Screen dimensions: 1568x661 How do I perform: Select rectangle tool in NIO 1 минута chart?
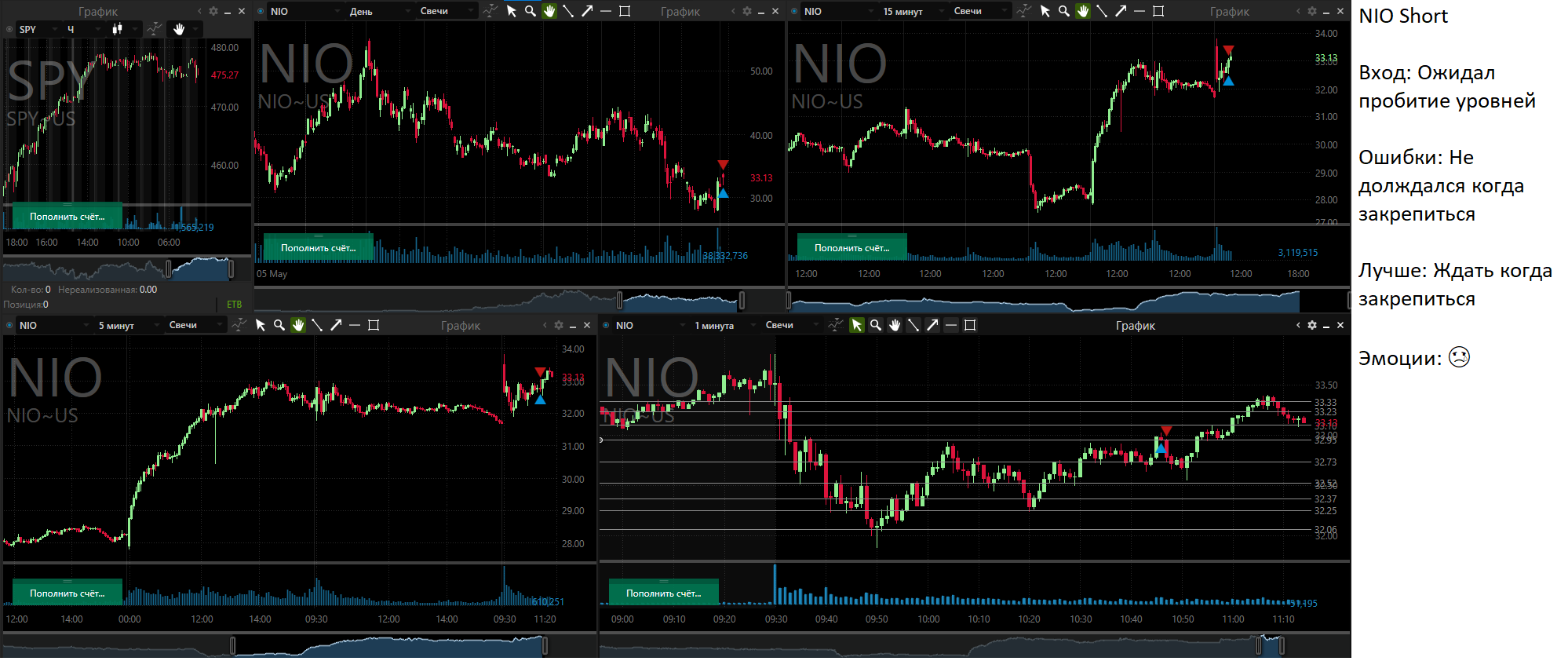click(x=970, y=325)
